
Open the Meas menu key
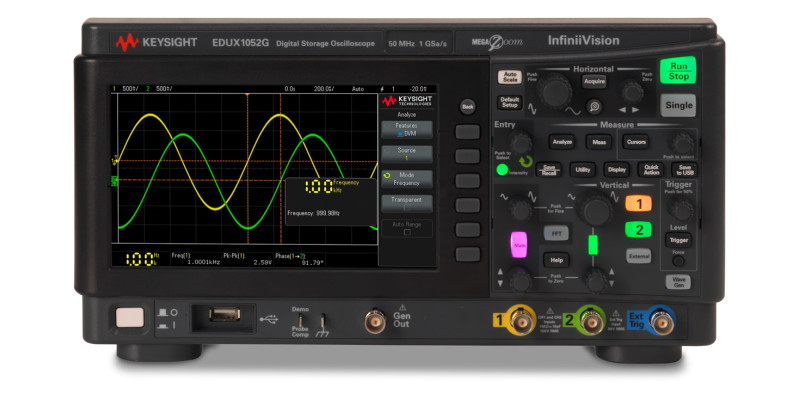point(599,142)
